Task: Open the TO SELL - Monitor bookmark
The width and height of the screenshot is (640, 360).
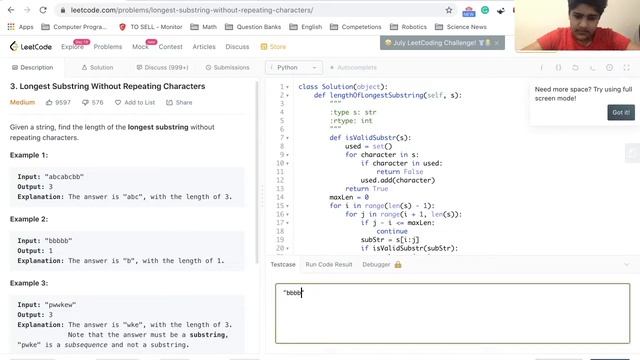Action: click(x=151, y=27)
